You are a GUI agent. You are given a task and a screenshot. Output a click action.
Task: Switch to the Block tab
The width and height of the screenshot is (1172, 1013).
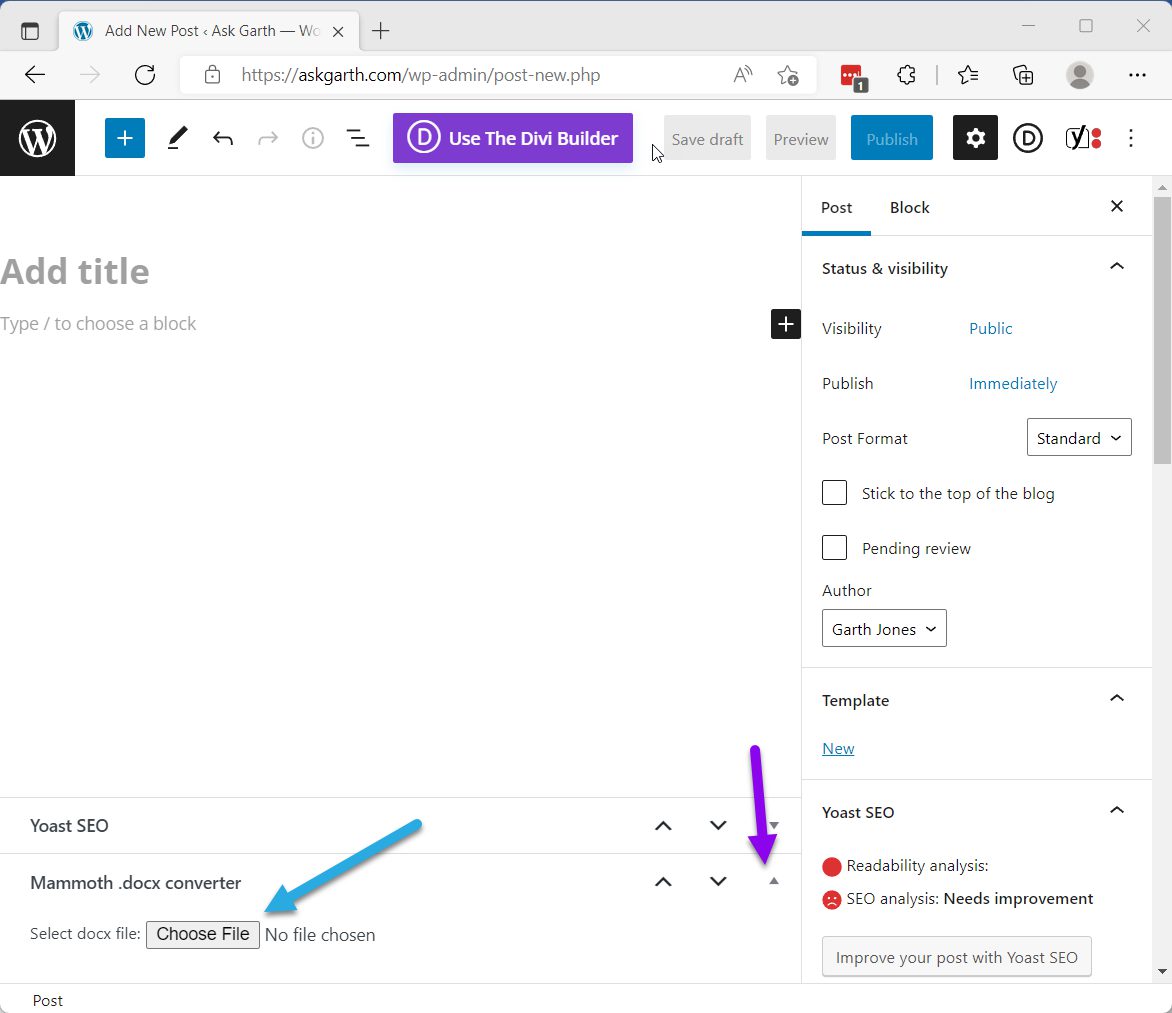(909, 208)
